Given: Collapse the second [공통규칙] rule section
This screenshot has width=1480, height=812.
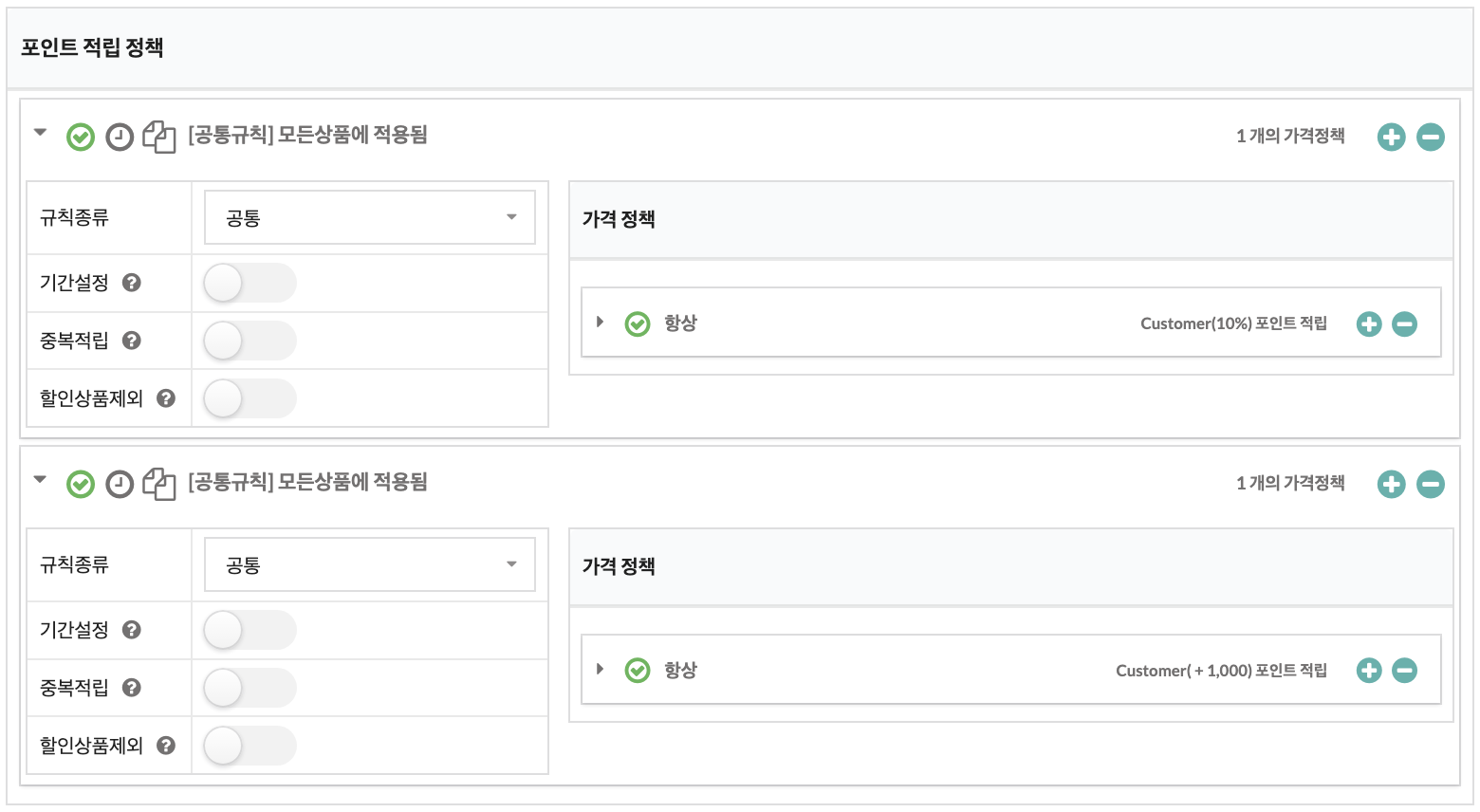Looking at the screenshot, I should coord(40,480).
